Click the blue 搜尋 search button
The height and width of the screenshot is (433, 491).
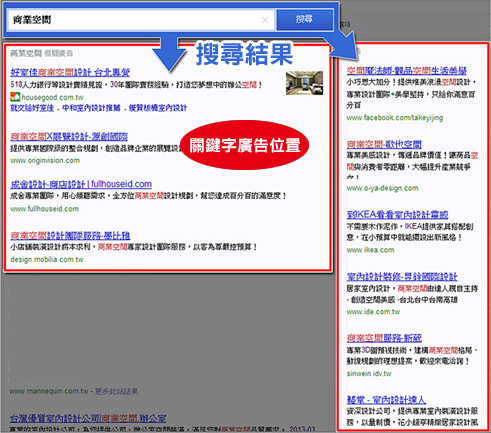(305, 19)
